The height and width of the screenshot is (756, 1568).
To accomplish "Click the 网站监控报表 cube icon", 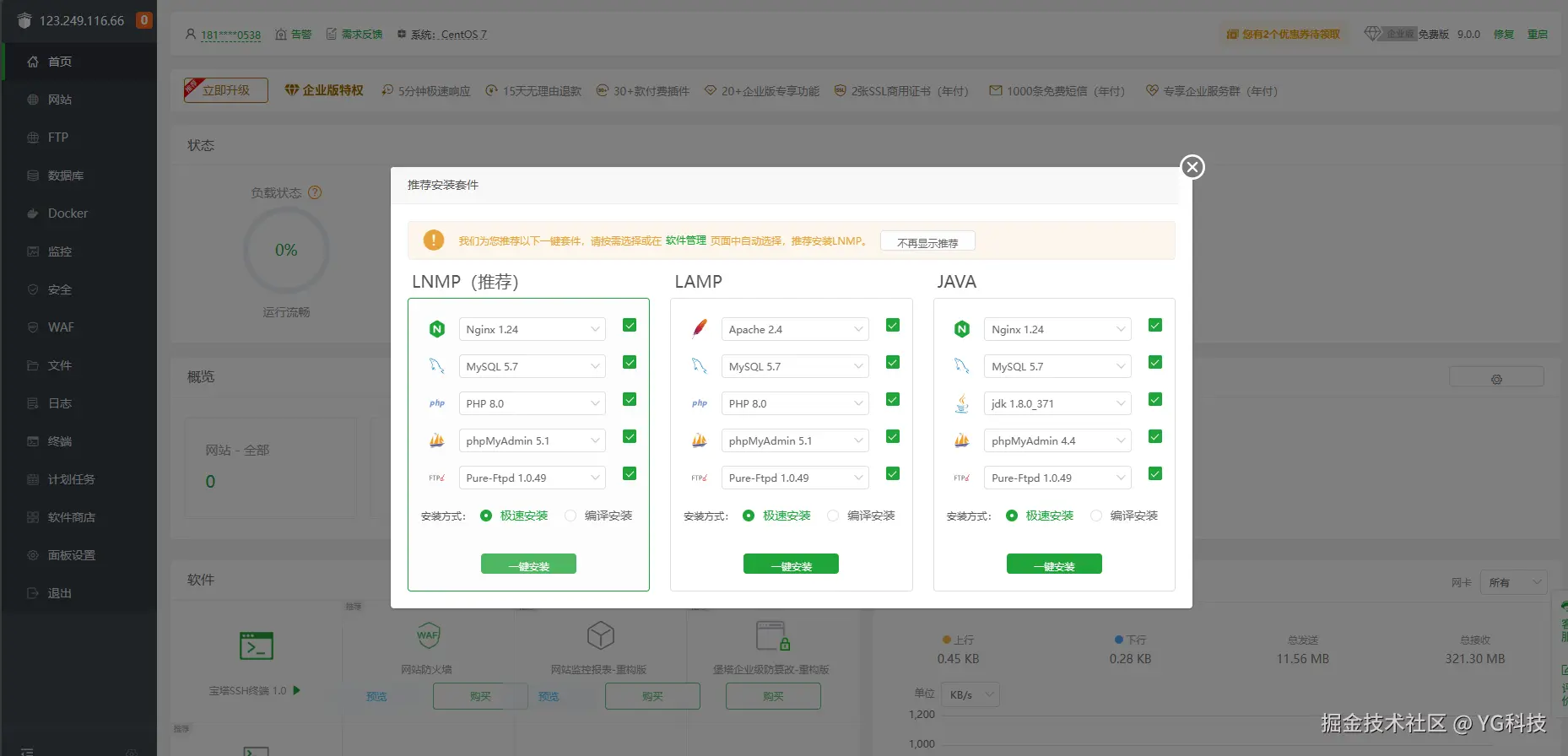I will click(x=600, y=635).
